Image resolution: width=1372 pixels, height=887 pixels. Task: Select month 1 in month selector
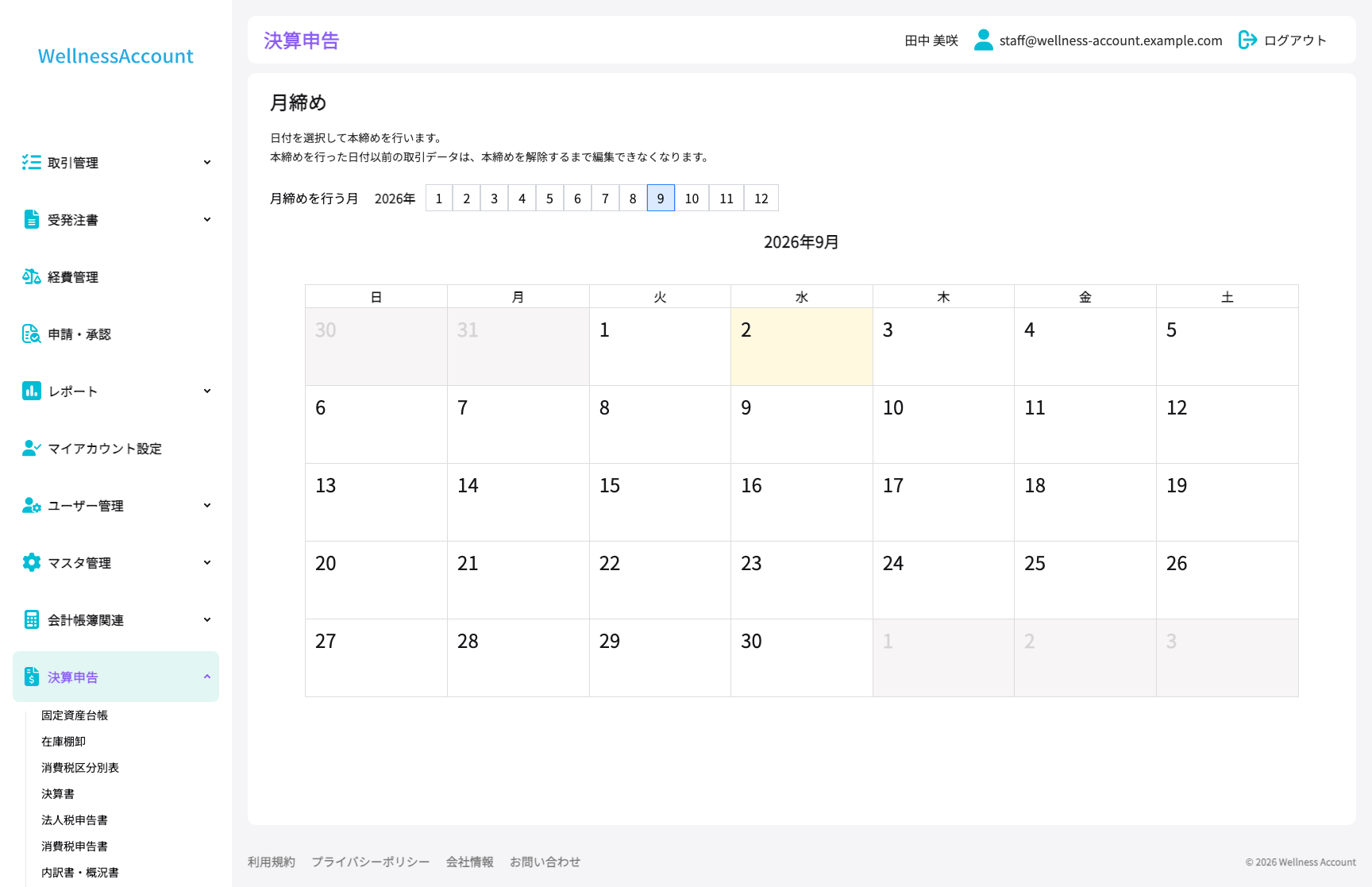point(439,199)
